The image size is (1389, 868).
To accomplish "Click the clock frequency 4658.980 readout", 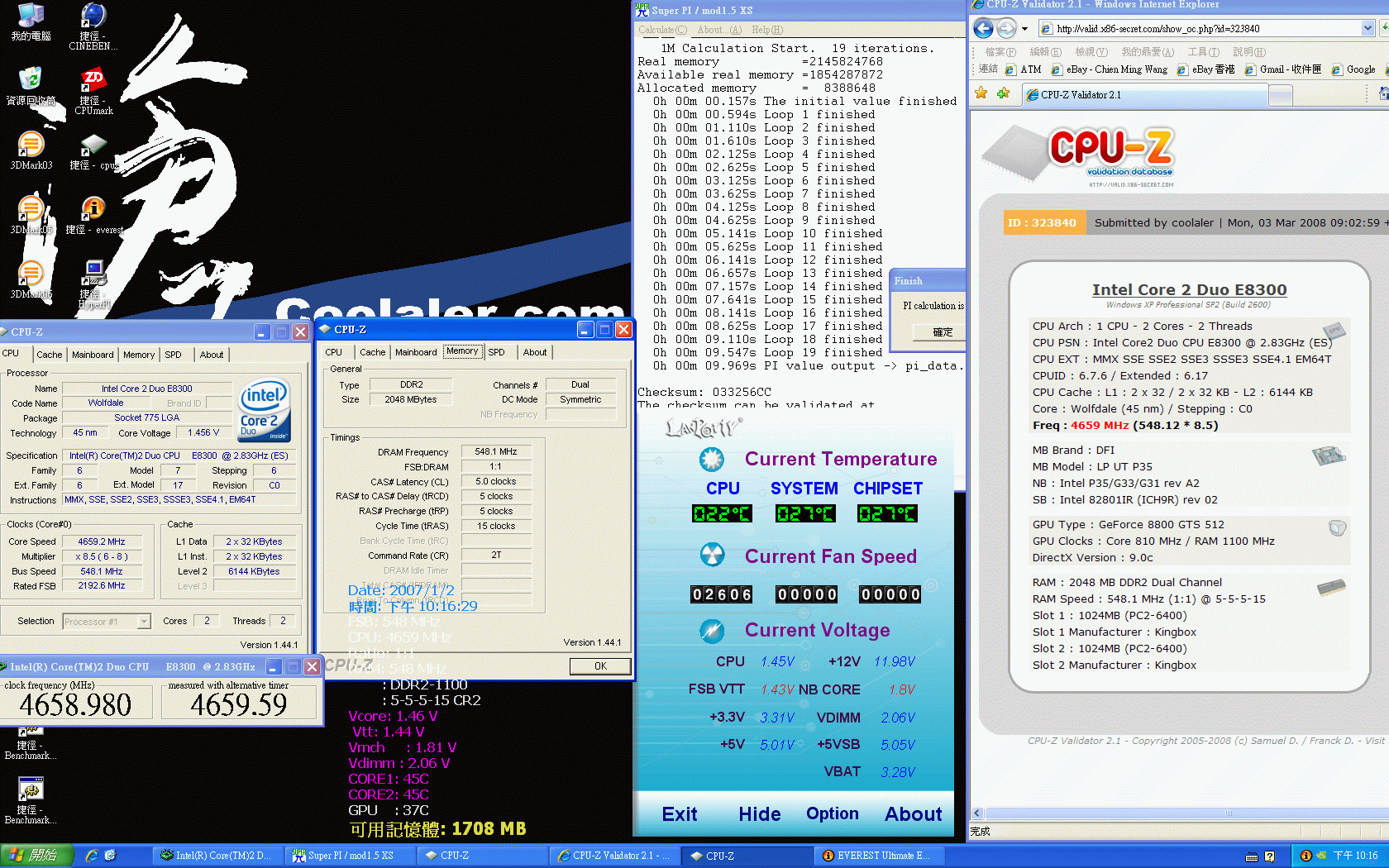I will (x=75, y=705).
